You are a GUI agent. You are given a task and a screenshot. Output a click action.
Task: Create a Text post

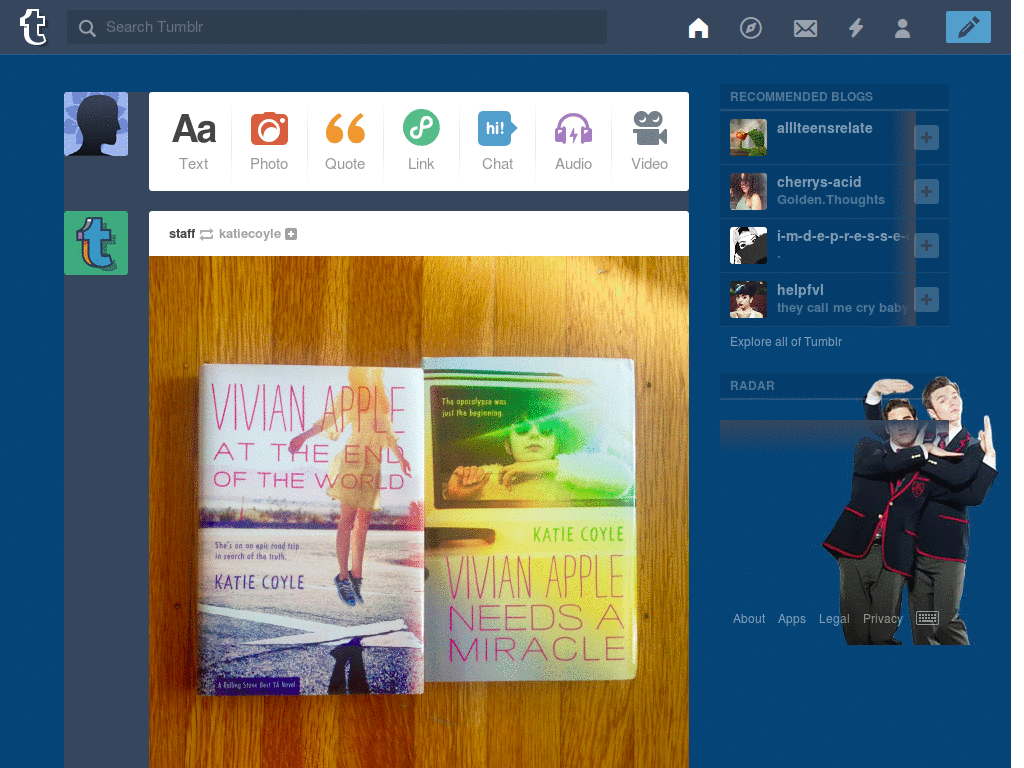click(193, 141)
